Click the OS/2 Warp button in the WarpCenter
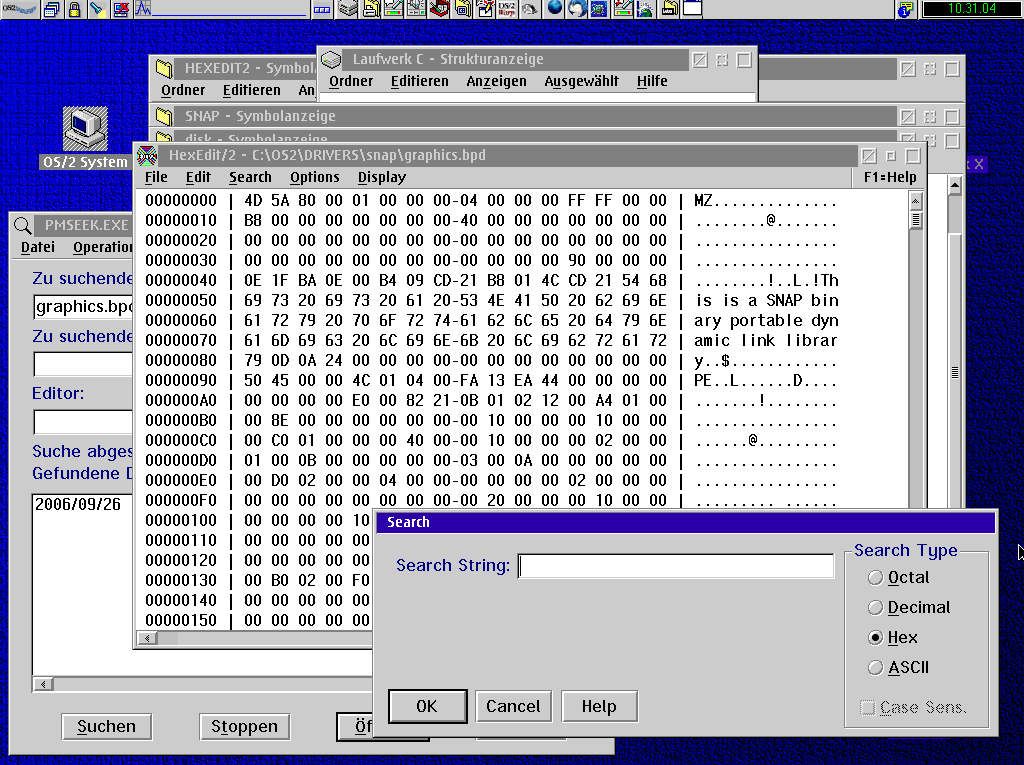1024x765 pixels. [19, 8]
